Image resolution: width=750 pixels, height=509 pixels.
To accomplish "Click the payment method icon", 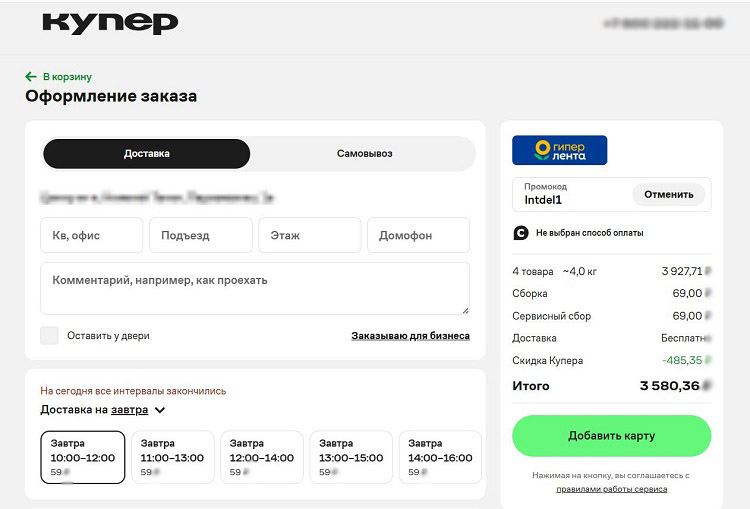I will (x=520, y=233).
